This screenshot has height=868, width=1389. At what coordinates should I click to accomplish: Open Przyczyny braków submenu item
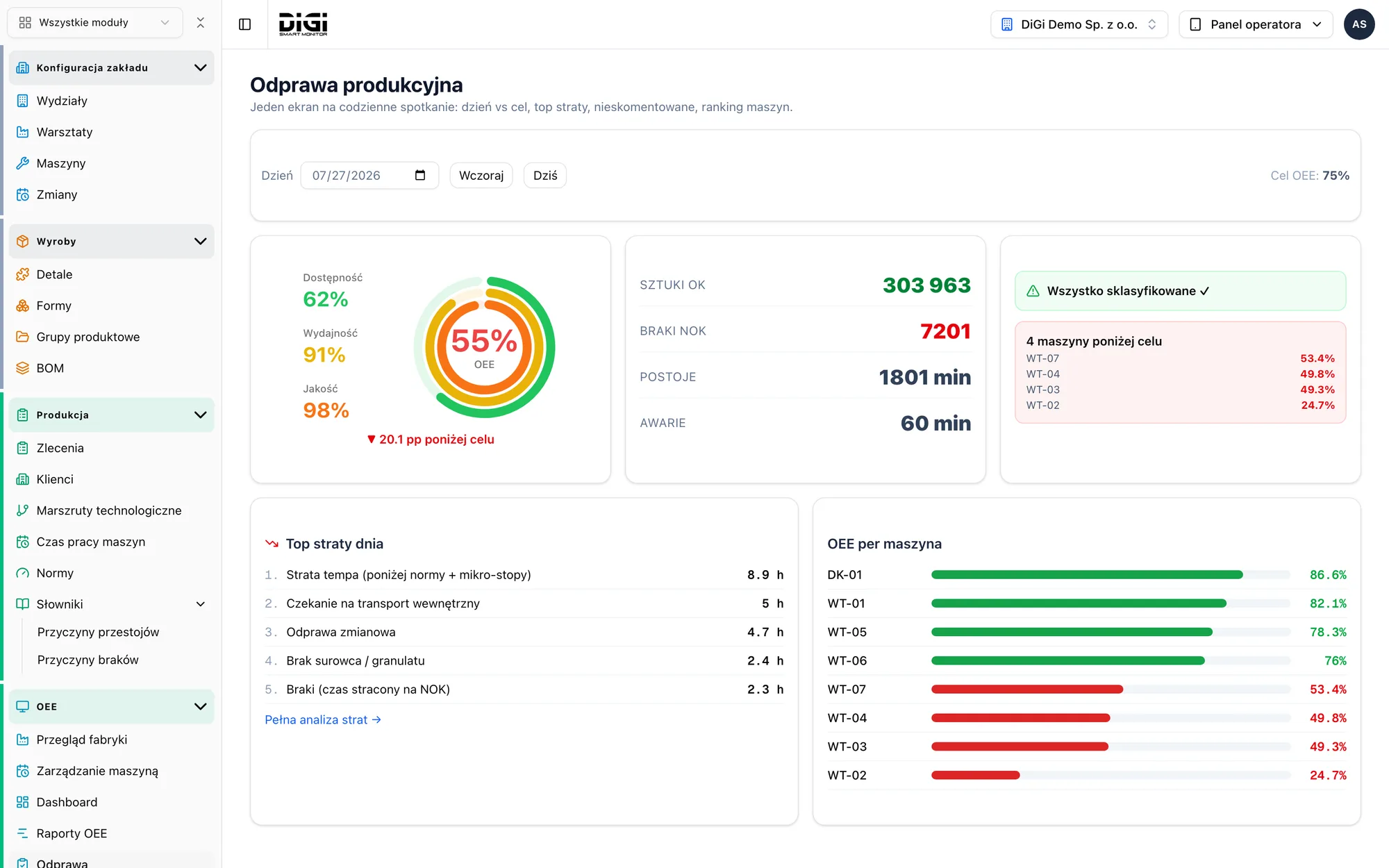[x=88, y=660]
